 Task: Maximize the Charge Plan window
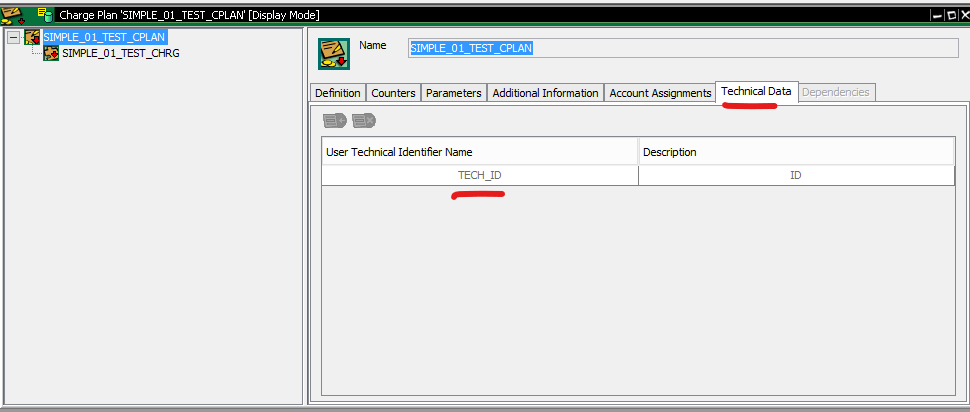click(951, 15)
